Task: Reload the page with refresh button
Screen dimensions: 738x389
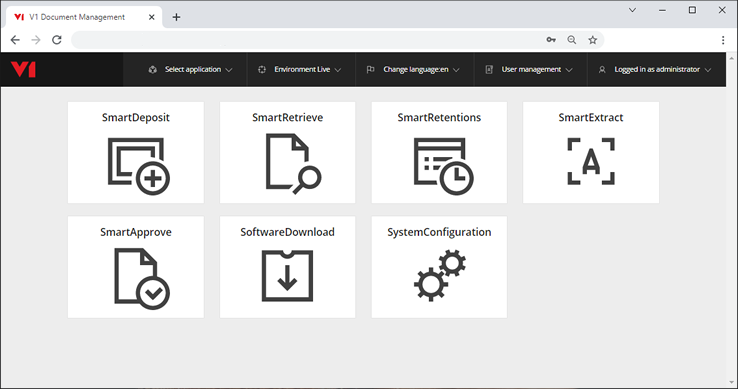Action: [x=57, y=40]
